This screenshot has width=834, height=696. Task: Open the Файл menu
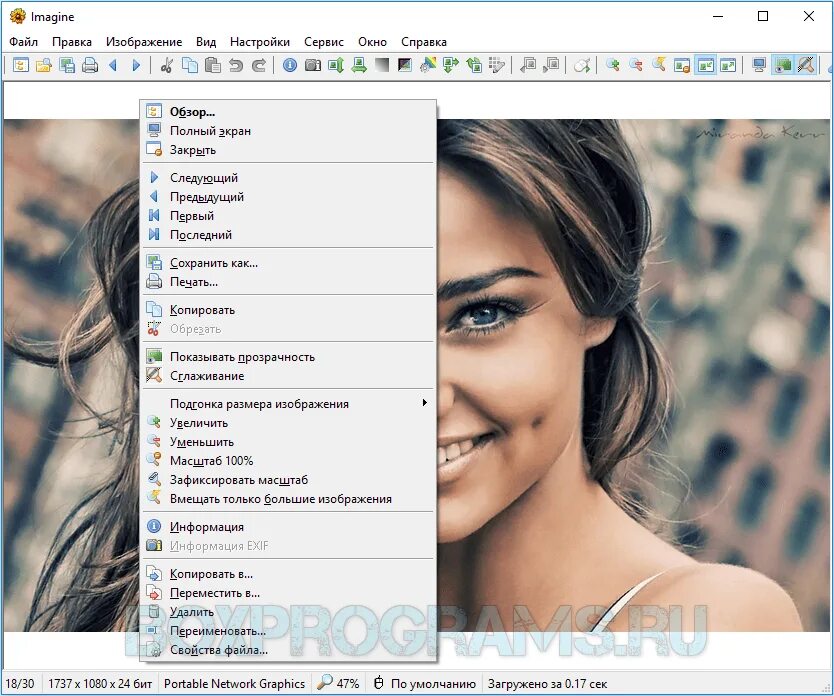23,42
